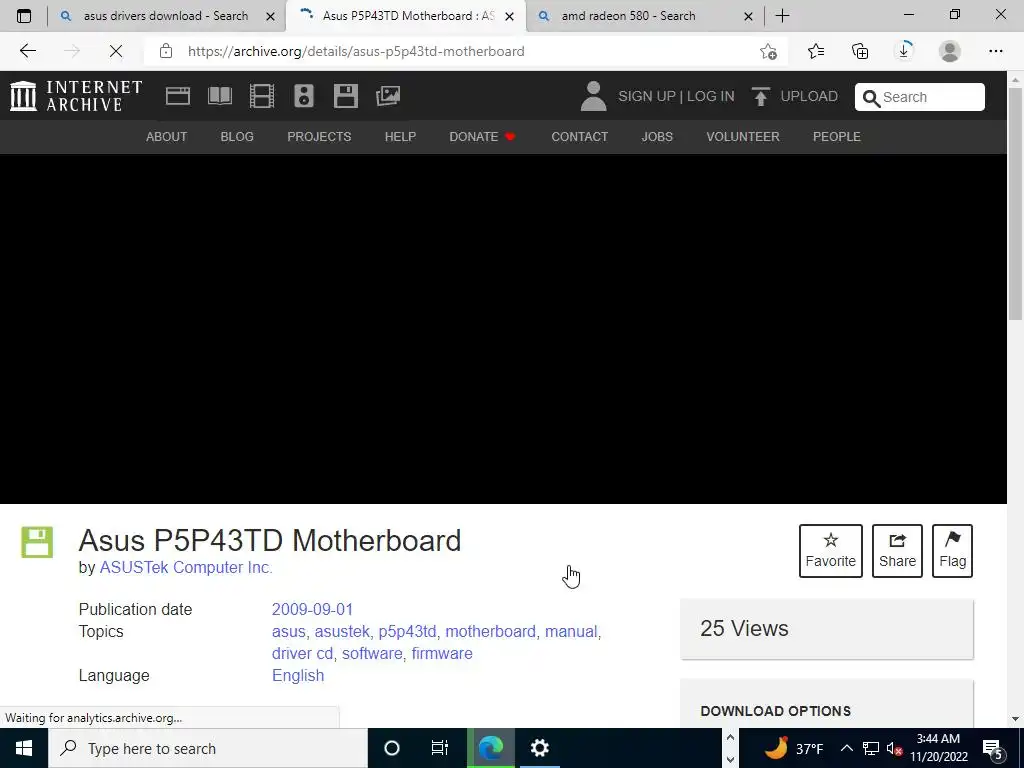The width and height of the screenshot is (1024, 768).
Task: Open JOBS menu item
Action: (x=657, y=136)
